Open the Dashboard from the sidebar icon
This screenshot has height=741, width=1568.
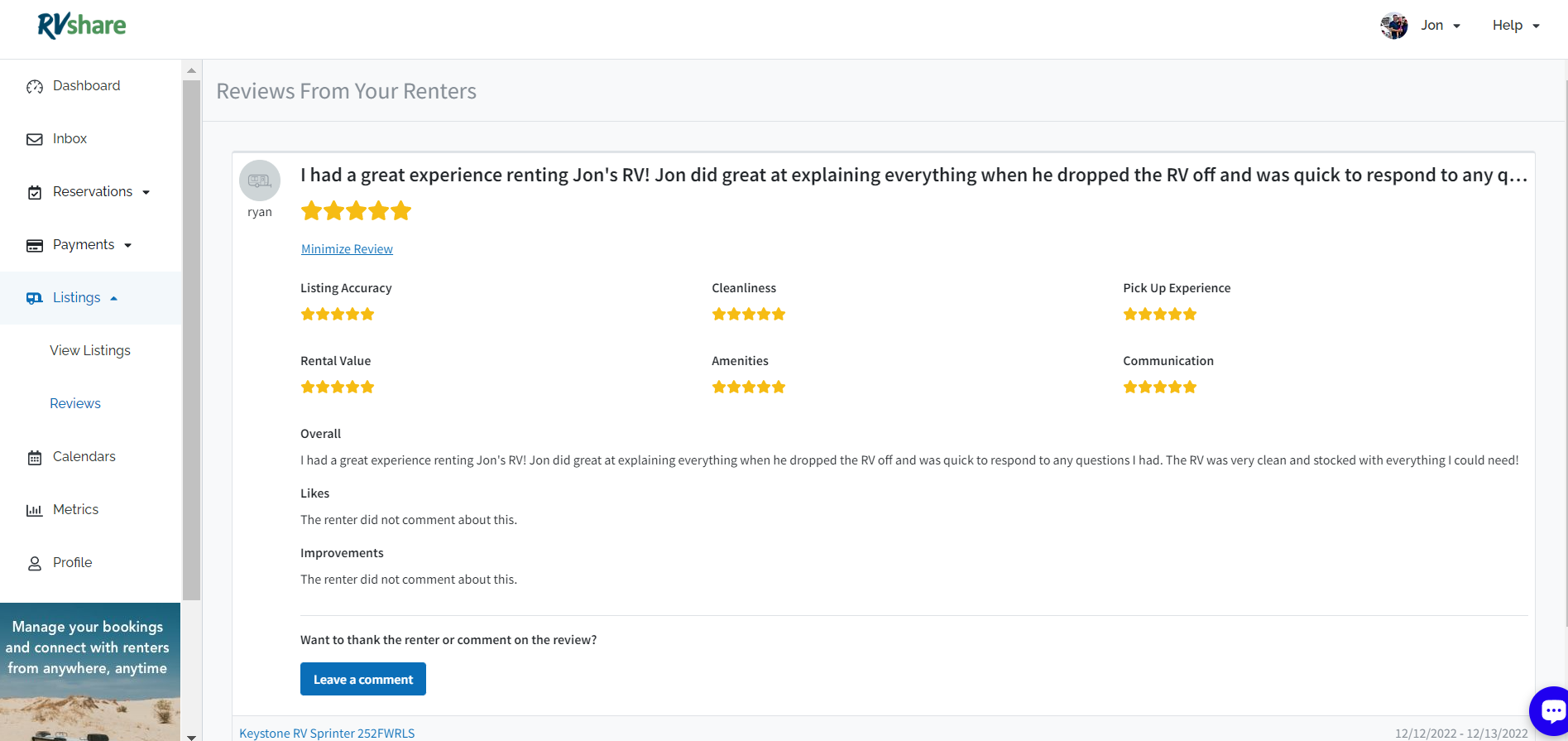34,85
